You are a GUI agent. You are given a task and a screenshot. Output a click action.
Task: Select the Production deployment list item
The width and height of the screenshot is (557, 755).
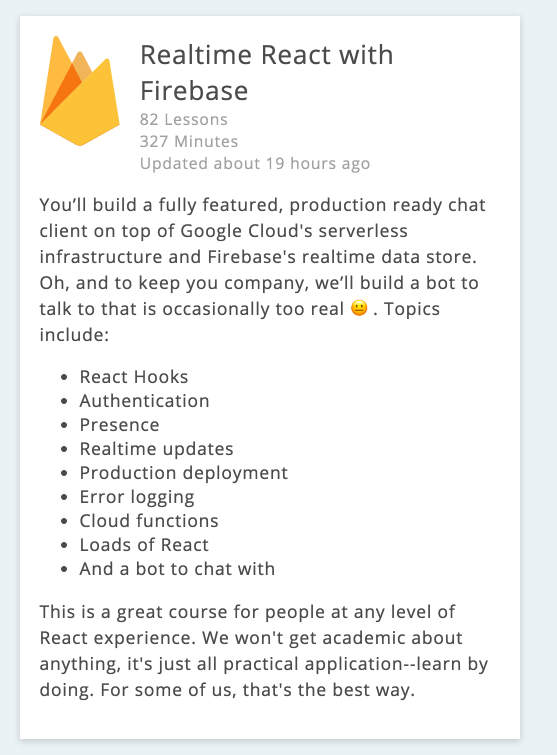pyautogui.click(x=183, y=473)
